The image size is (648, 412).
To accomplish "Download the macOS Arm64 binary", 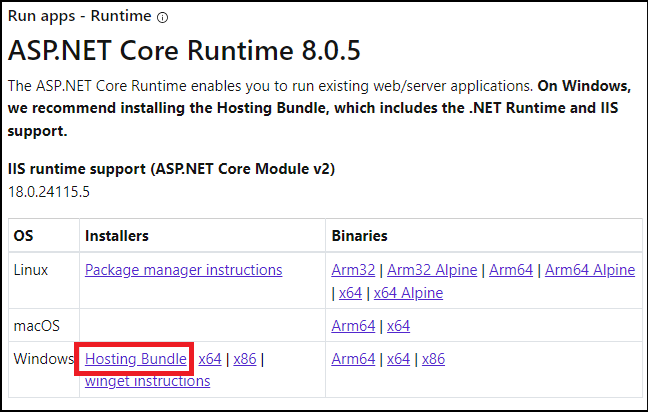I will (x=354, y=326).
